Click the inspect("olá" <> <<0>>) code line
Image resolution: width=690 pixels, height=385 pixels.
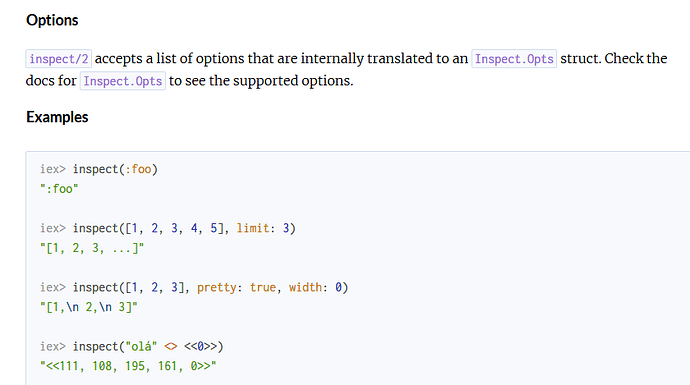tap(132, 346)
